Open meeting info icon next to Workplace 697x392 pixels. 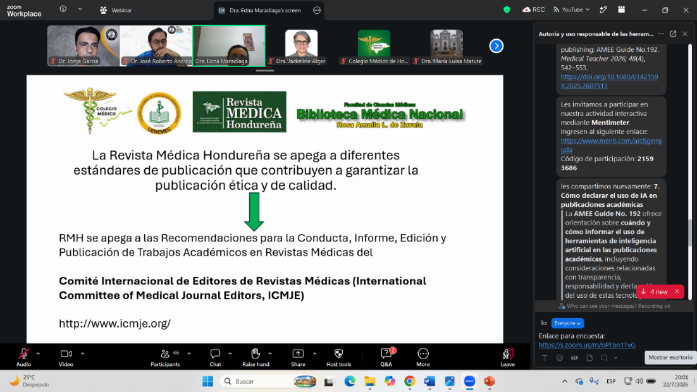point(63,9)
